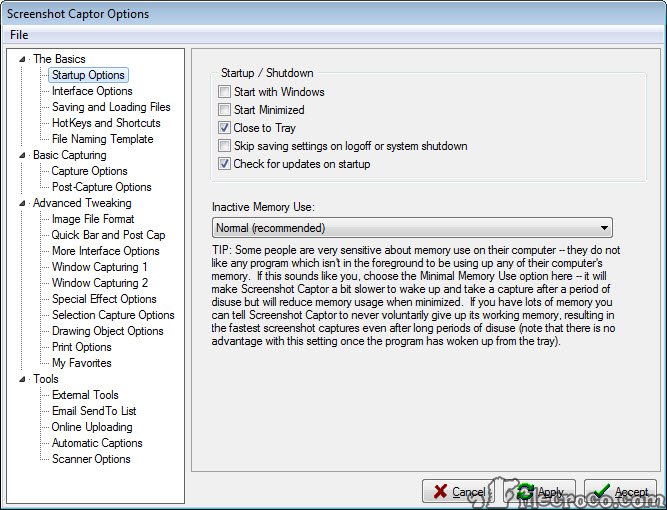Tick Skip saving settings on logoff checkbox
This screenshot has width=667, height=510.
click(224, 146)
